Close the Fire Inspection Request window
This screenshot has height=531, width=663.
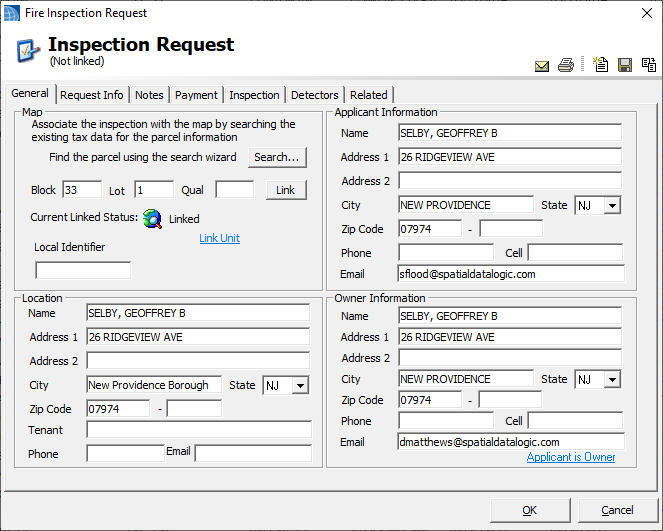click(x=647, y=13)
